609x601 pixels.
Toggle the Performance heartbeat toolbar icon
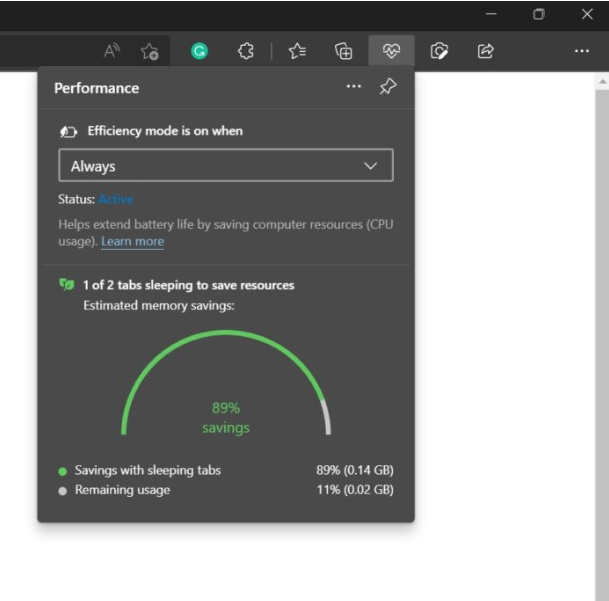[391, 51]
